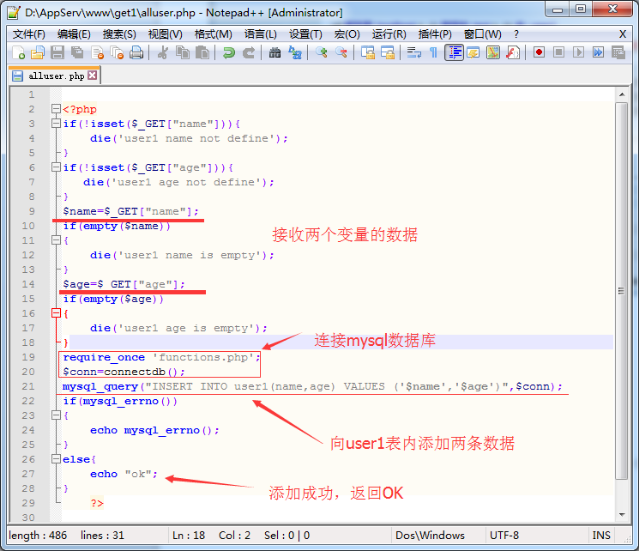Open the 搜索(S) menu
Image resolution: width=640 pixels, height=551 pixels.
coord(120,33)
